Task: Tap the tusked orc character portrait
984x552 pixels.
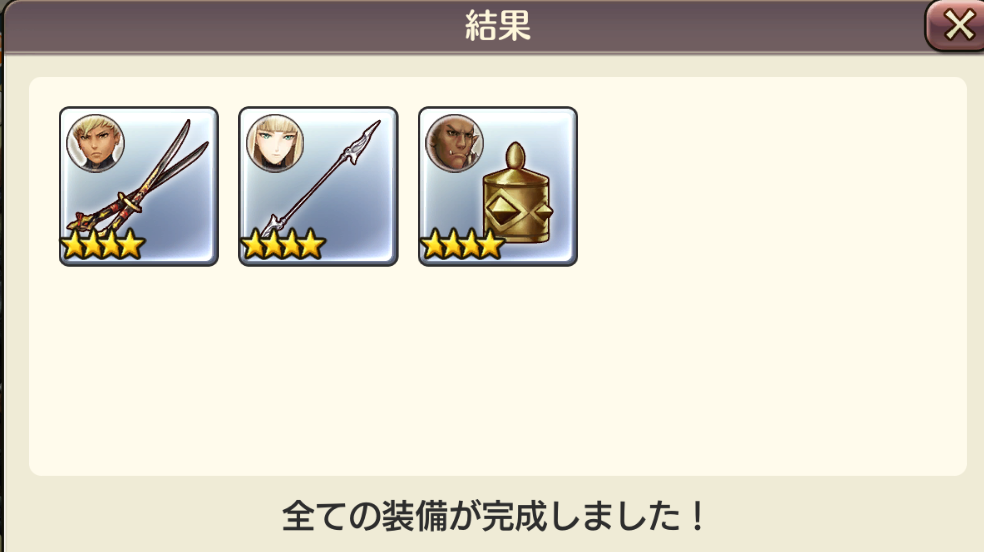Action: click(x=454, y=143)
